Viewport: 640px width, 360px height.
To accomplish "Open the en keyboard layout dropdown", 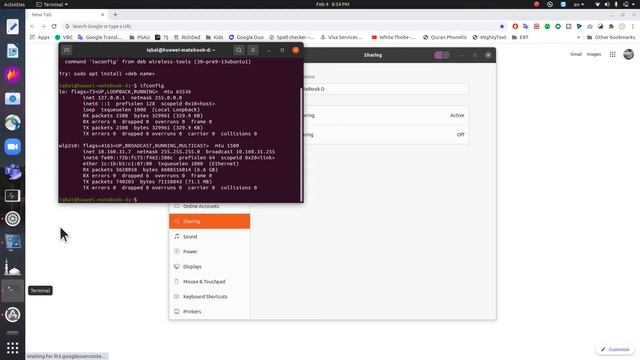I will (x=579, y=4).
